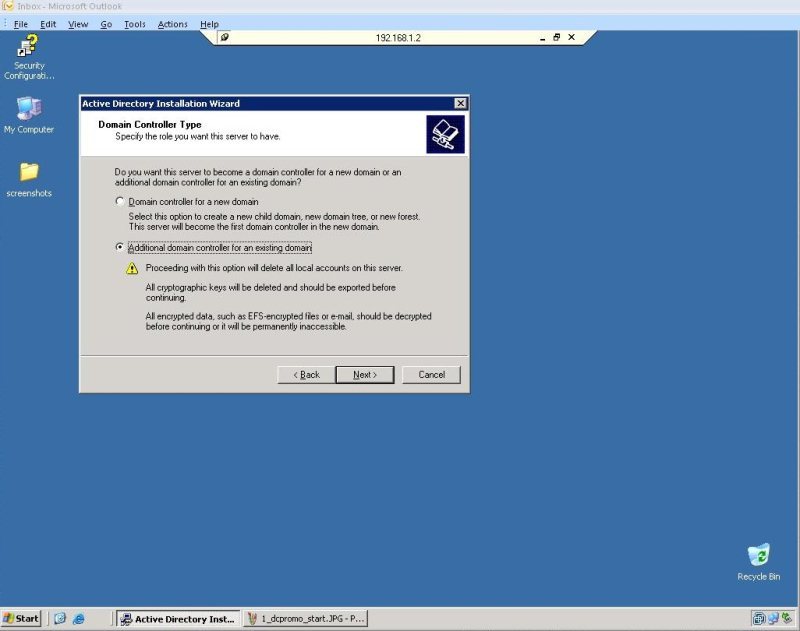This screenshot has width=800, height=631.
Task: Restore down the 192.168.1.2 remote session
Action: 557,37
